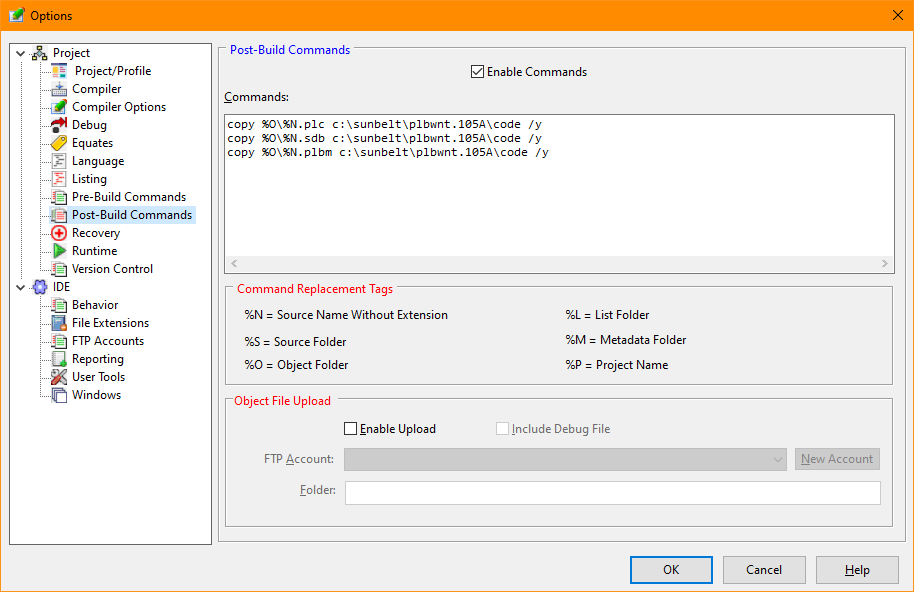Select Pre-Build Commands in the tree
This screenshot has width=914, height=592.
coord(128,197)
